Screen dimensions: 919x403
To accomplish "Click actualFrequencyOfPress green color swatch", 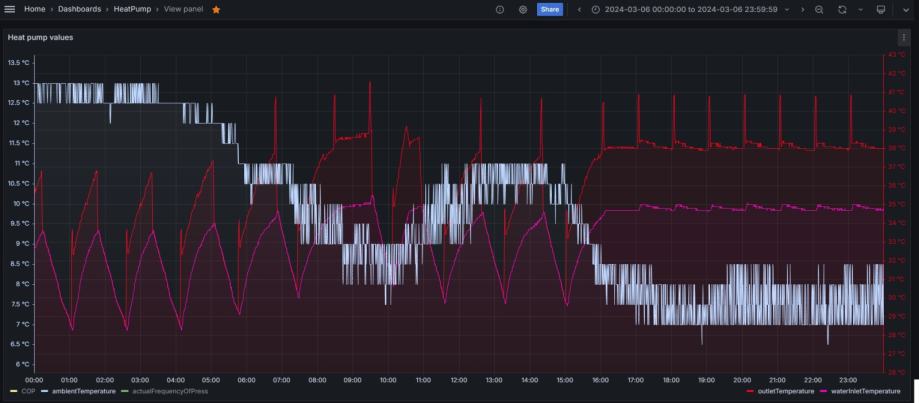I will coord(124,391).
